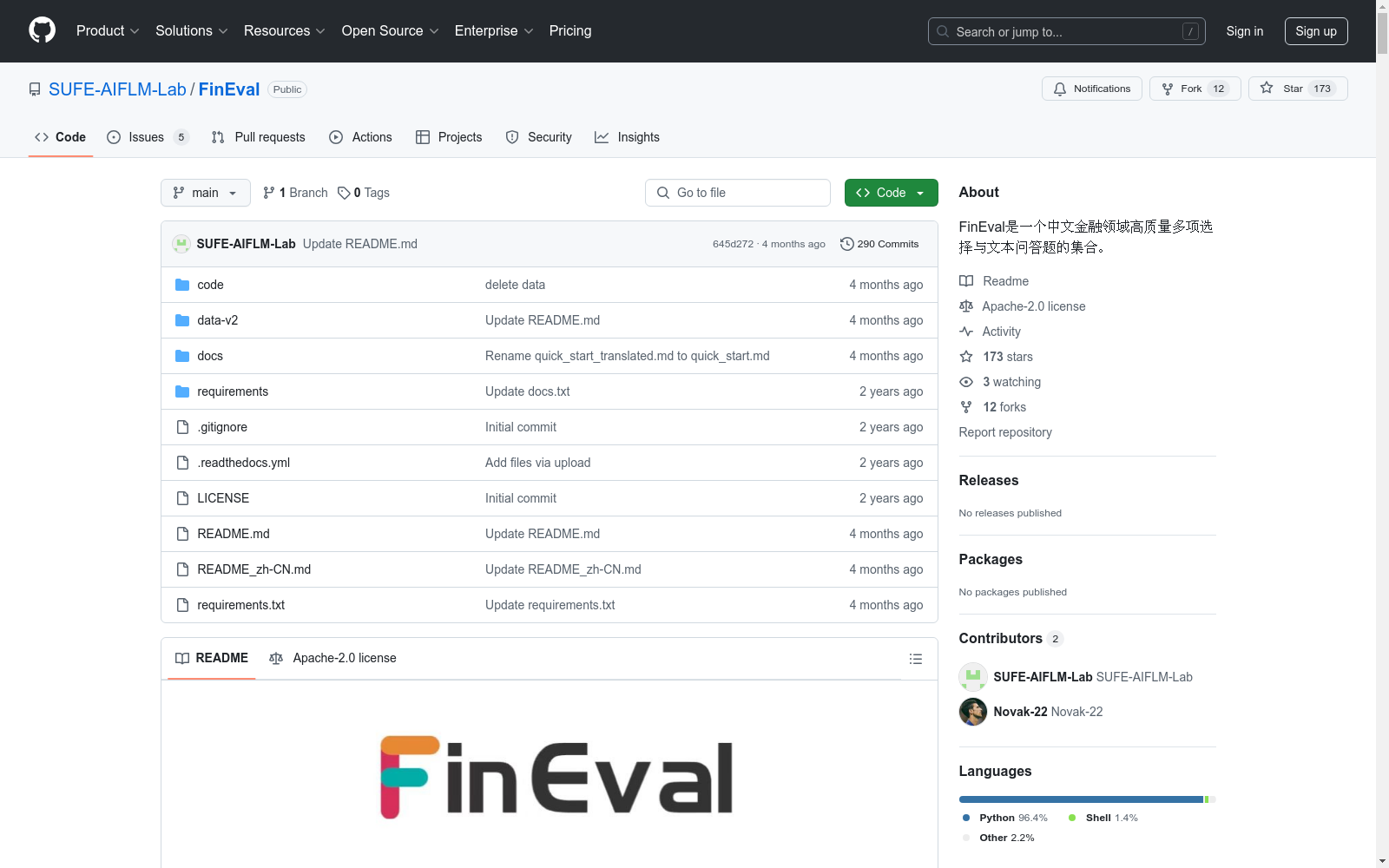Open the docs folder

(x=210, y=356)
